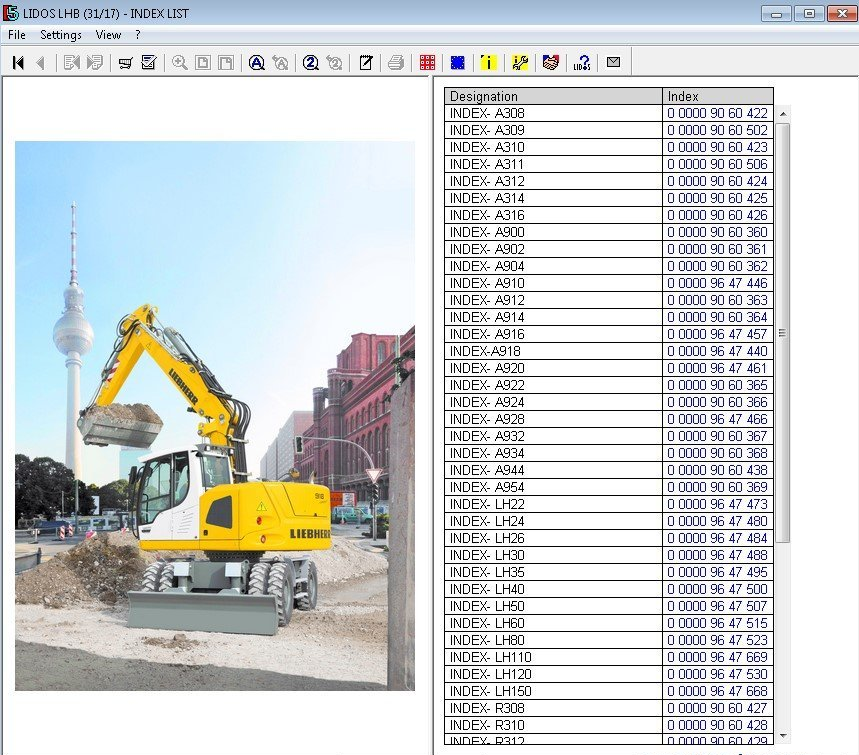Jump to first page using toolbar arrow
This screenshot has height=755, width=859.
[18, 63]
